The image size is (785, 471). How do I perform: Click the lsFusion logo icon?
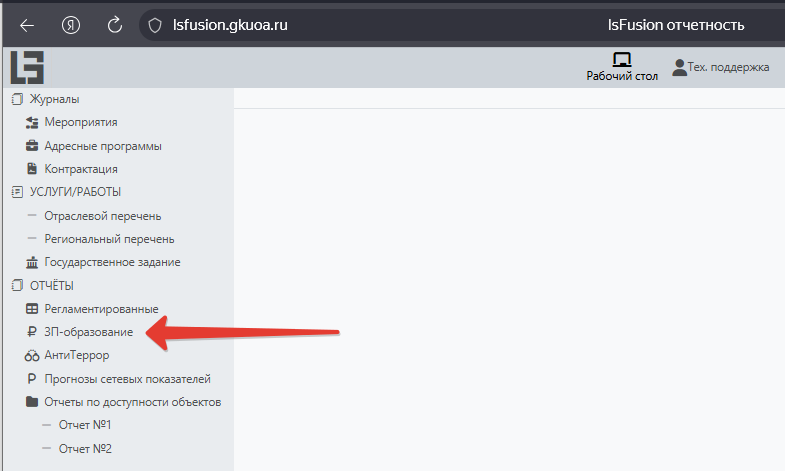coord(27,67)
